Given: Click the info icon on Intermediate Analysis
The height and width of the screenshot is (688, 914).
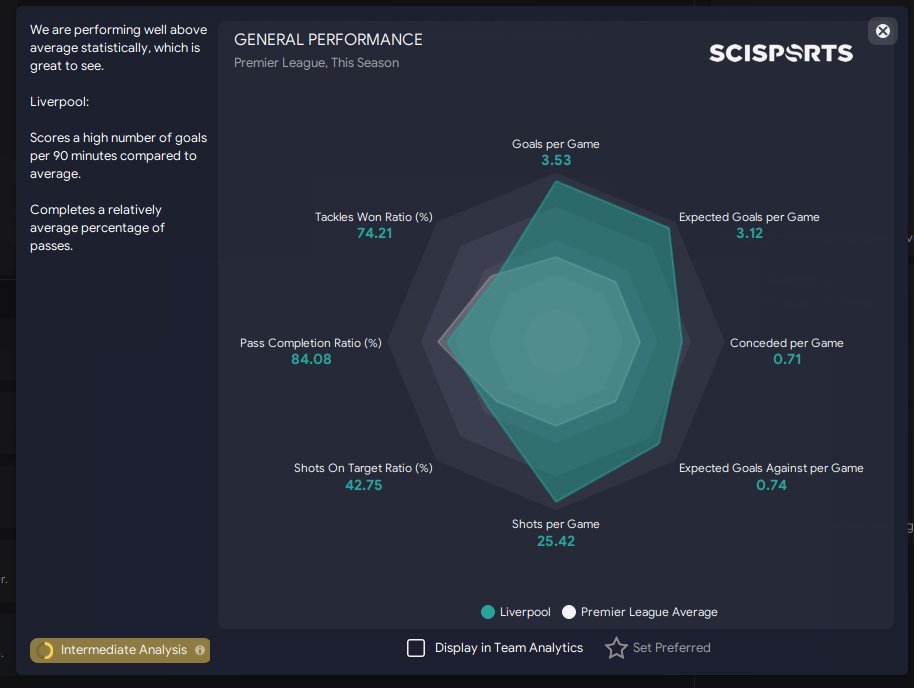Looking at the screenshot, I should (x=200, y=650).
